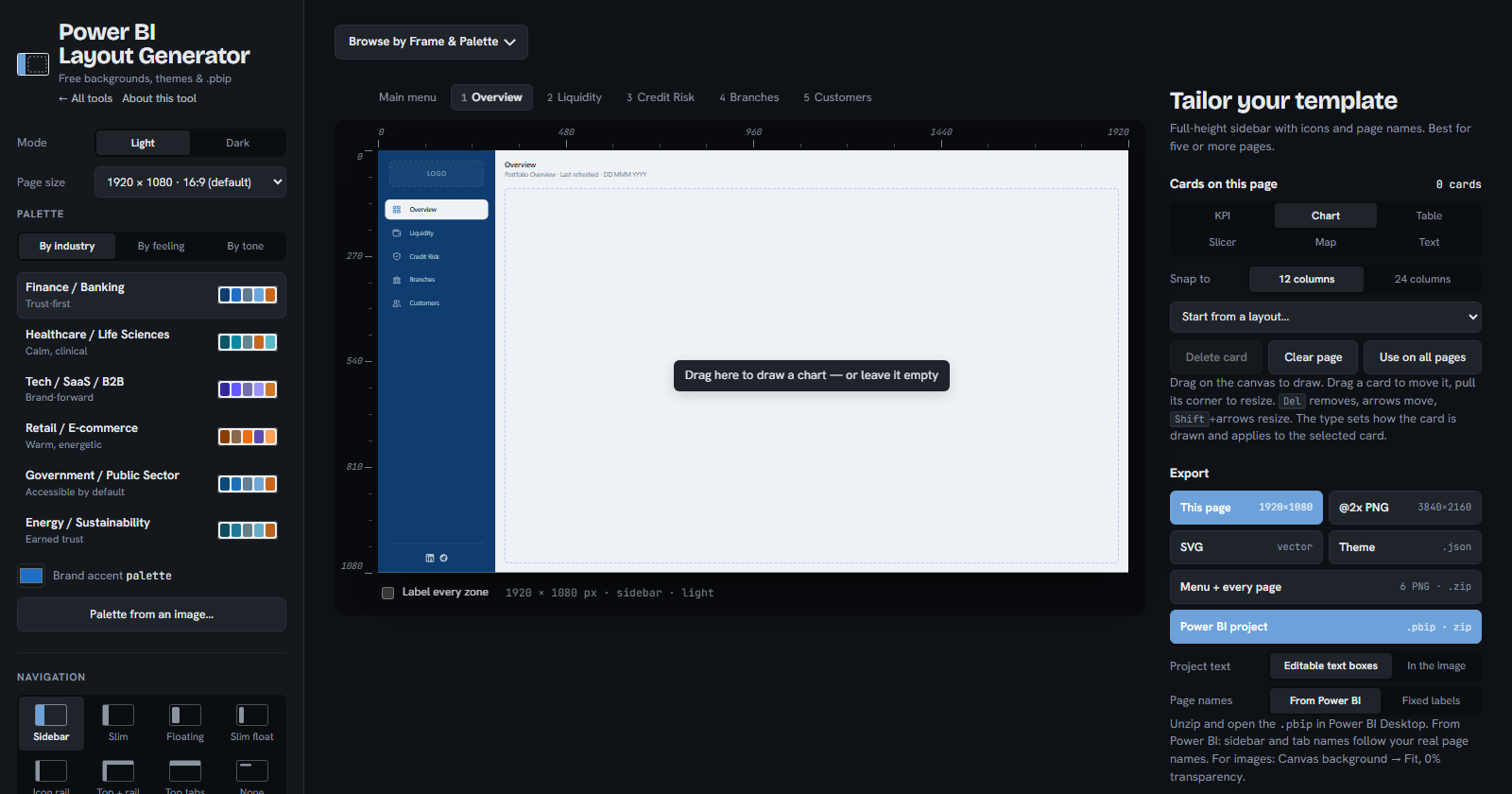Click the globe icon in canvas sidebar footer

pos(444,558)
